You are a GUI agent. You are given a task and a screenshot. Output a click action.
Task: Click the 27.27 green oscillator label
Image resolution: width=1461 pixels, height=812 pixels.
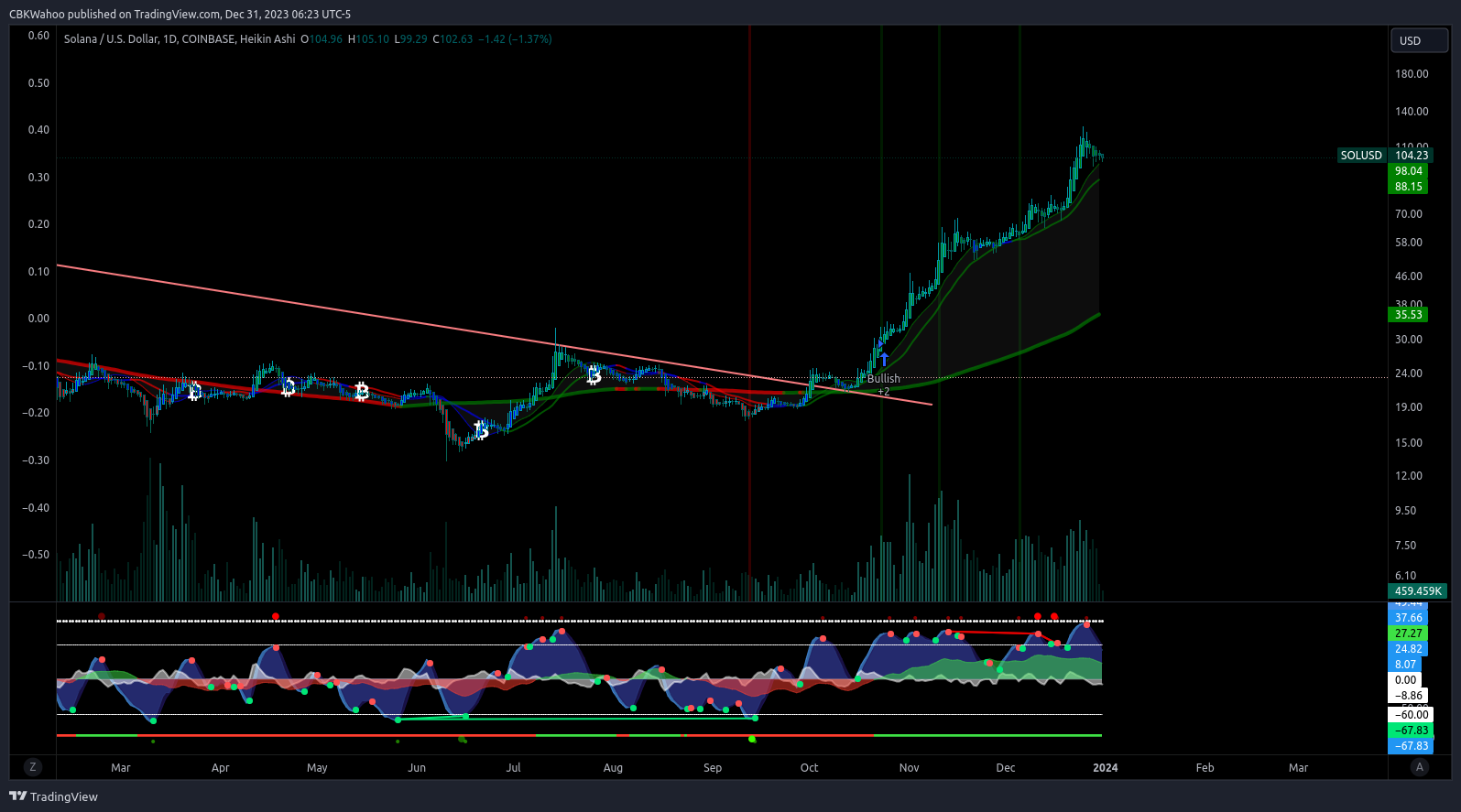1408,633
